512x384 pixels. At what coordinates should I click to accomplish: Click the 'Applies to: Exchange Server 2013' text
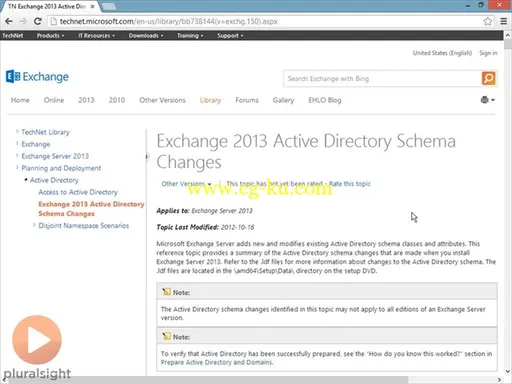click(x=204, y=211)
